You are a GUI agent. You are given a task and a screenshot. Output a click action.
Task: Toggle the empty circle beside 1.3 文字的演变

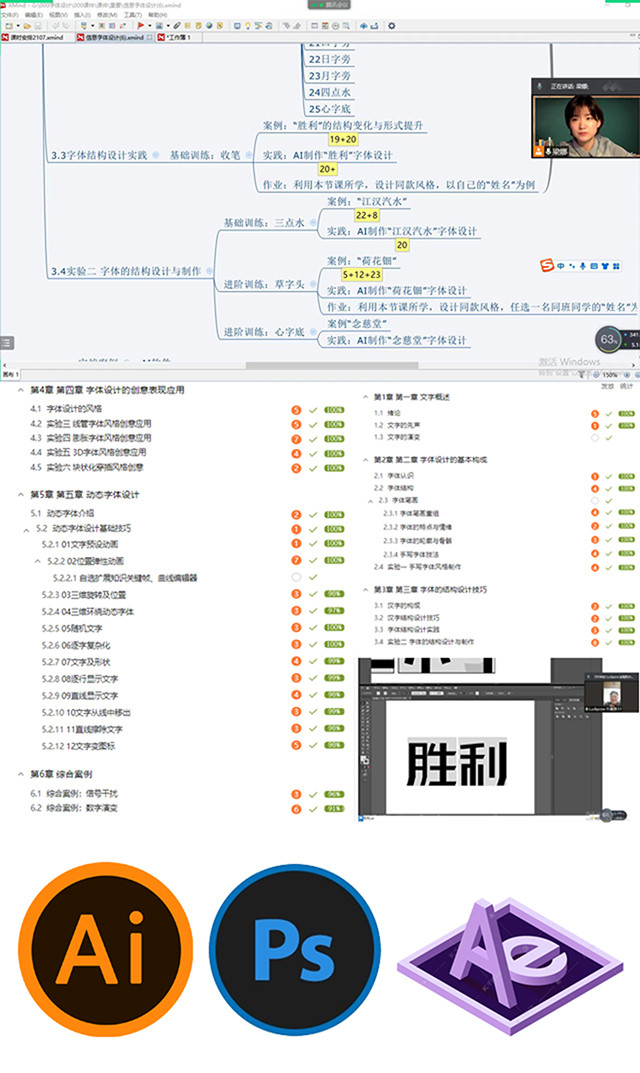[x=595, y=437]
